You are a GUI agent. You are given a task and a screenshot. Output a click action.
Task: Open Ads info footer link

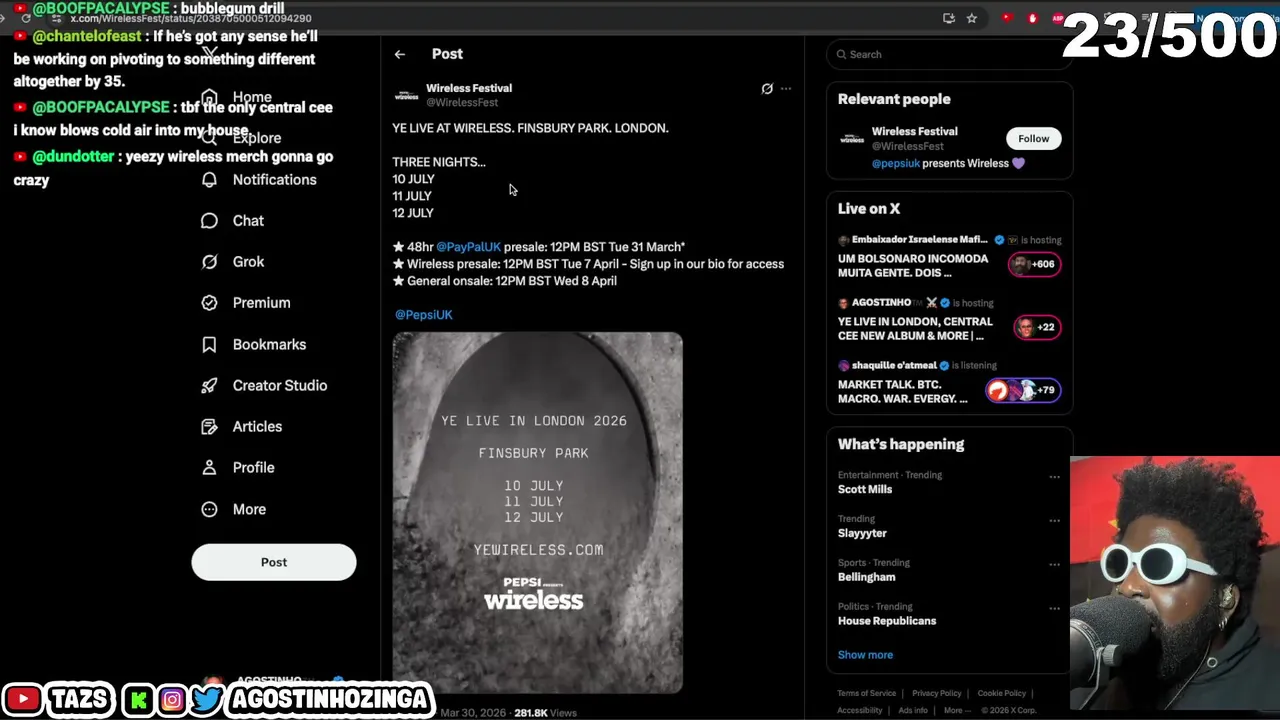(x=913, y=711)
